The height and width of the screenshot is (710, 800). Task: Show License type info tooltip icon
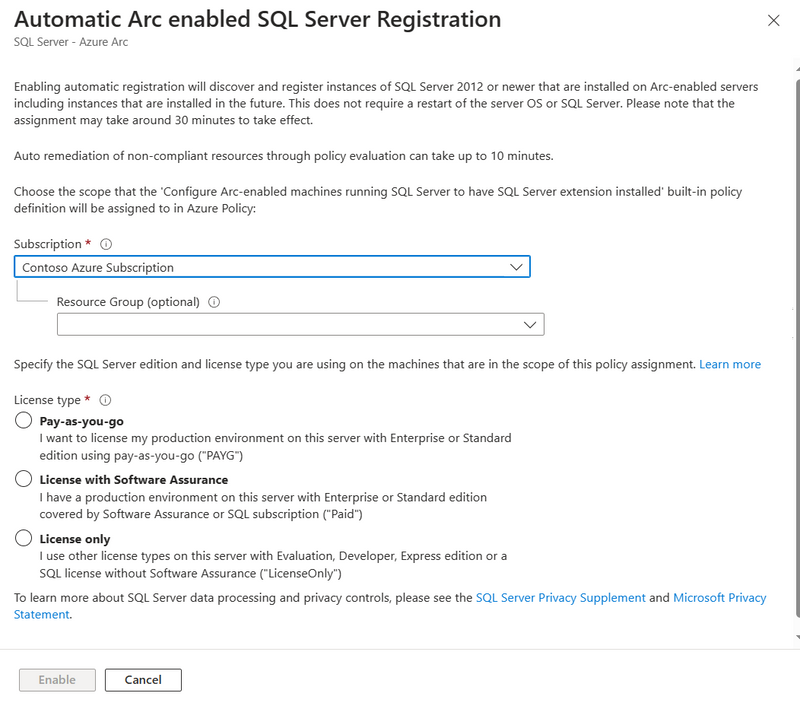tap(105, 400)
